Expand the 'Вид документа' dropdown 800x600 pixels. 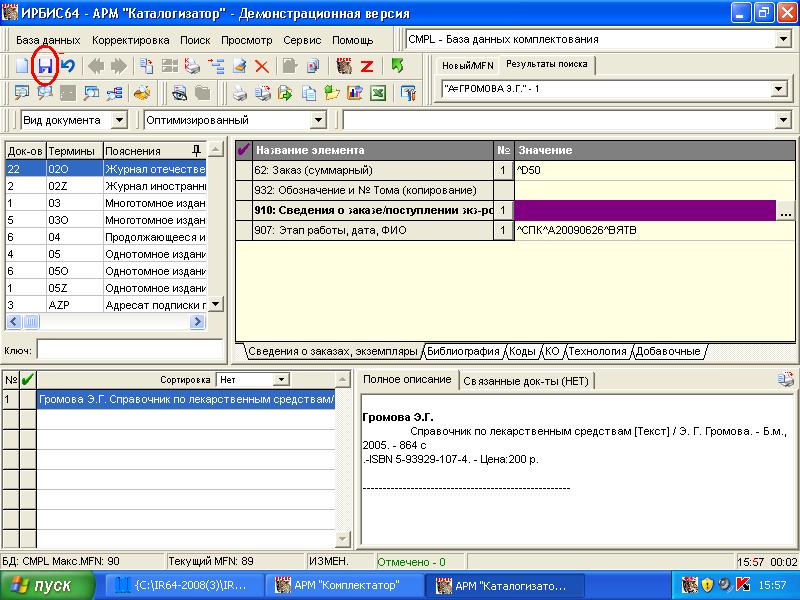pyautogui.click(x=119, y=120)
